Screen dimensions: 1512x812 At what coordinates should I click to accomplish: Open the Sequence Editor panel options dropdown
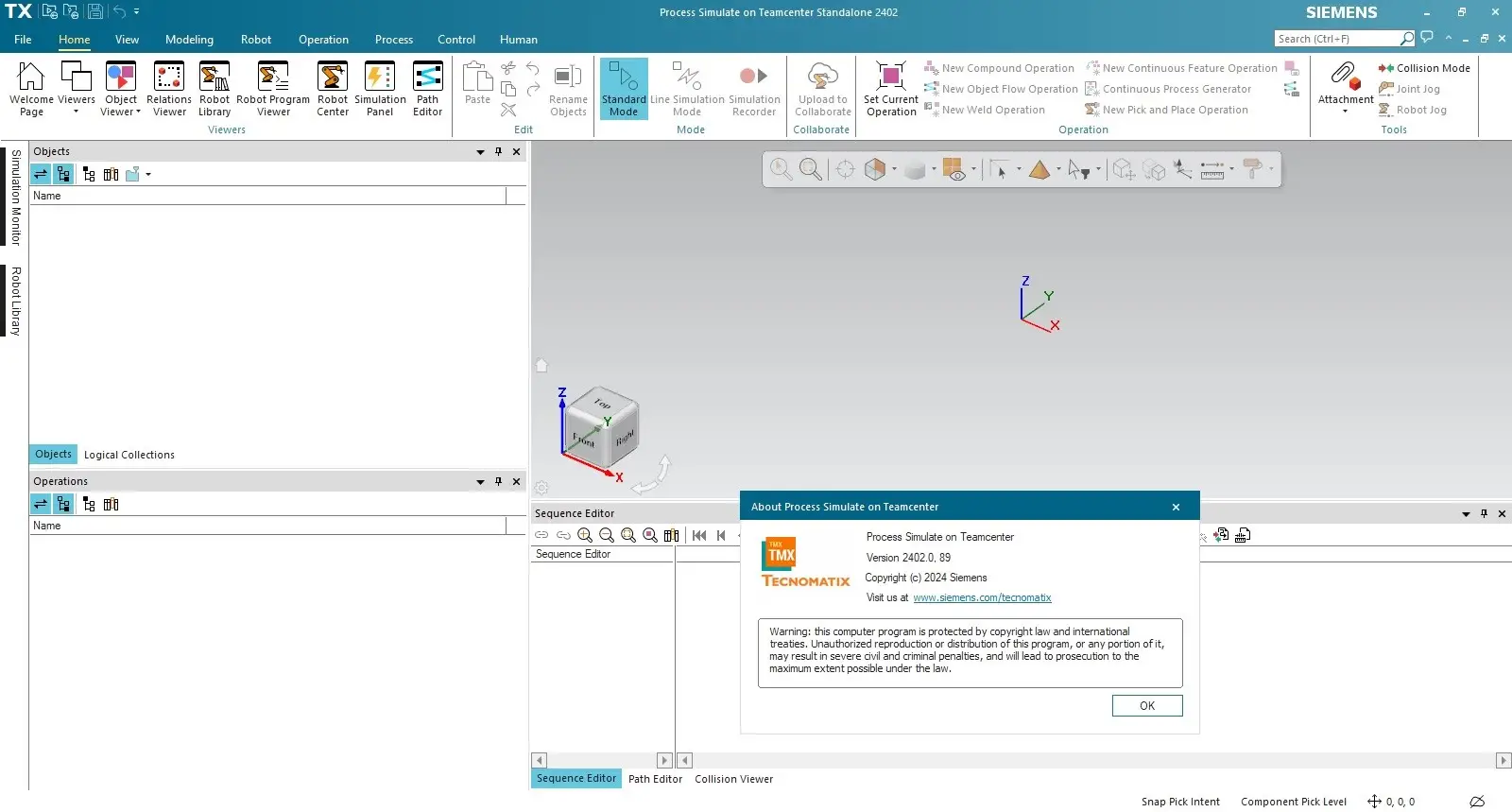pos(1466,514)
